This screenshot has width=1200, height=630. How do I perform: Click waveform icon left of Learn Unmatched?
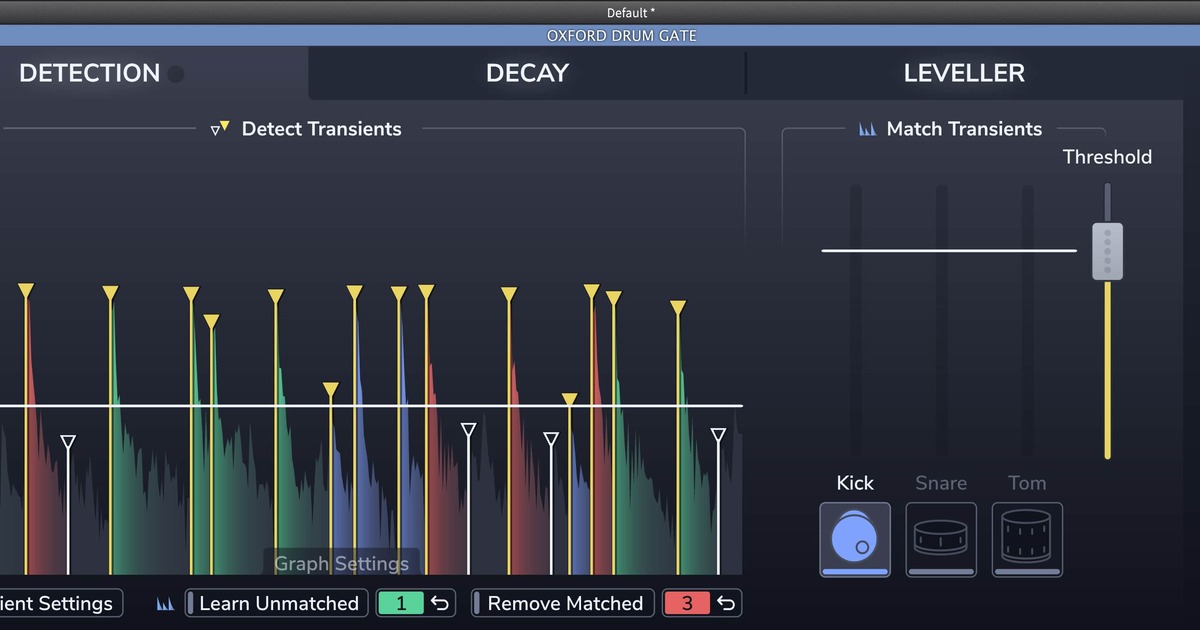click(165, 604)
